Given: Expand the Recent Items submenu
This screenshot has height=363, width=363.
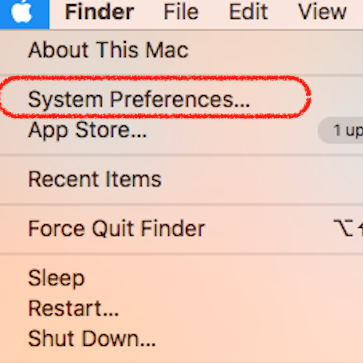Looking at the screenshot, I should pyautogui.click(x=181, y=179).
